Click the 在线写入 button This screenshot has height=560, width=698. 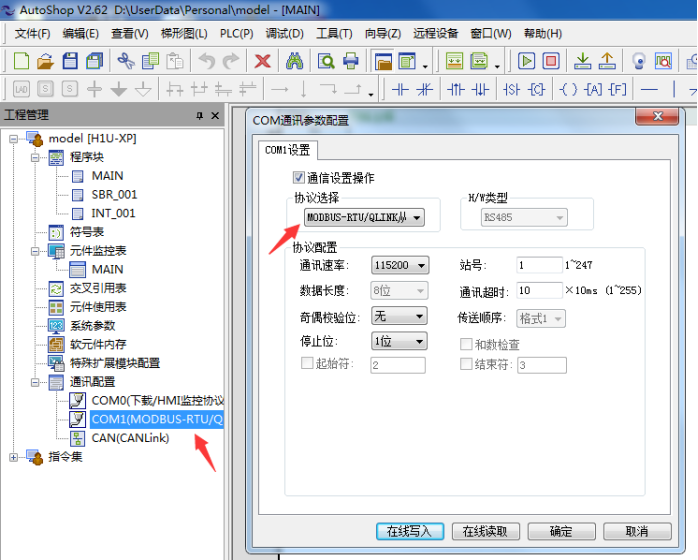[409, 531]
